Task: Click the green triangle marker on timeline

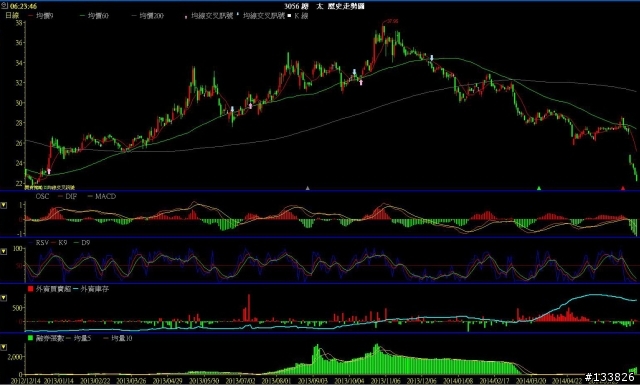Action: tap(539, 188)
